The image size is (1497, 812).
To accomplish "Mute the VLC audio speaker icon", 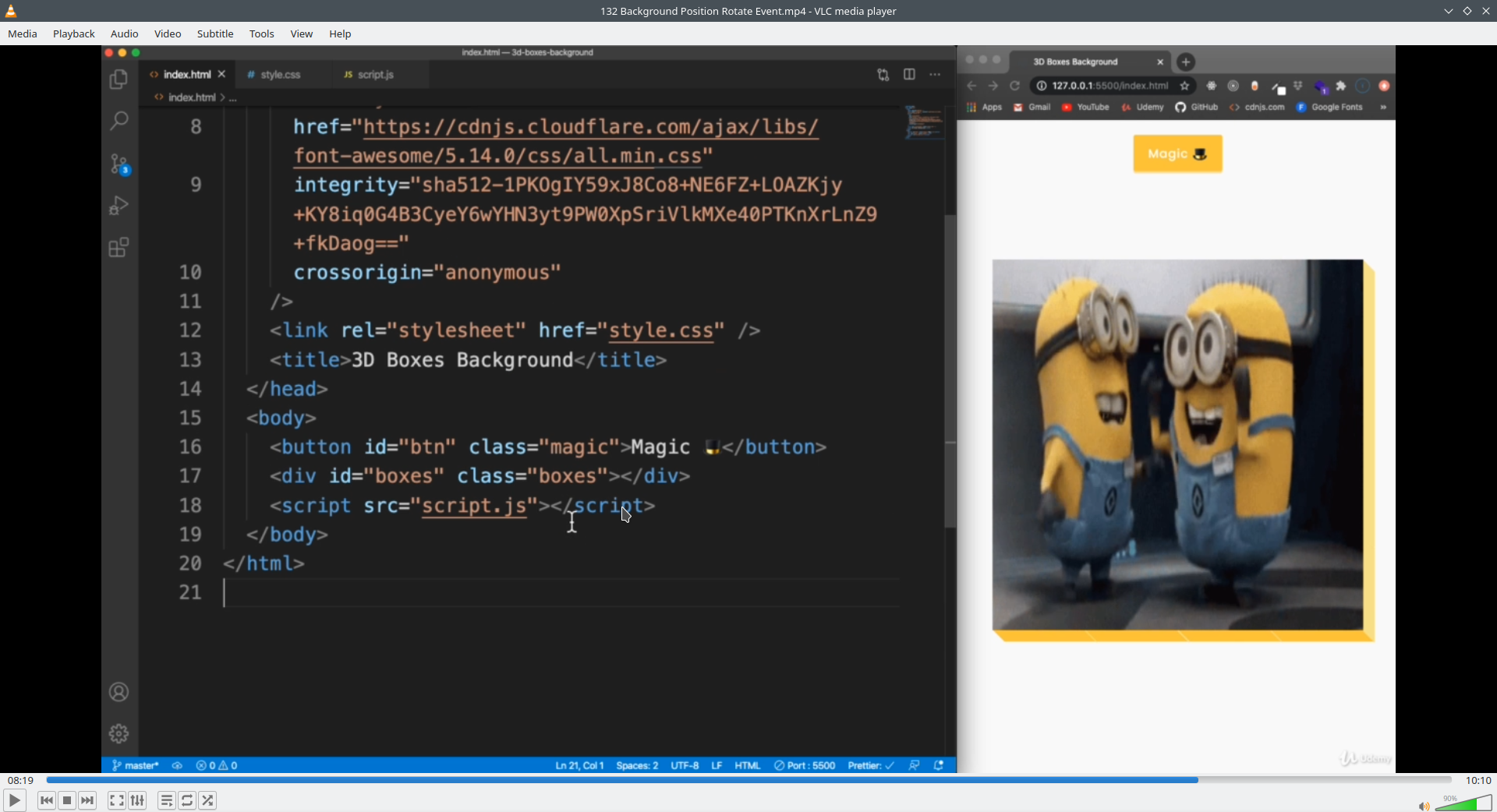I will click(x=1423, y=806).
